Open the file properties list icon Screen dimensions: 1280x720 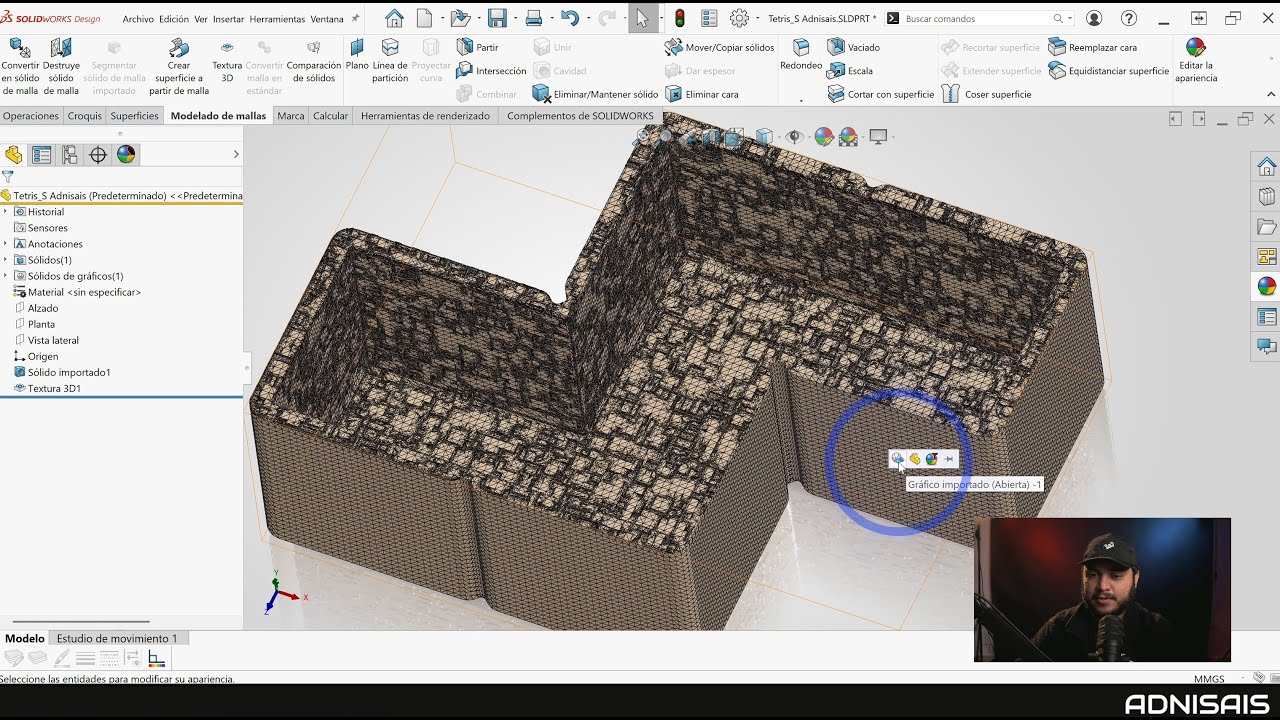point(709,18)
